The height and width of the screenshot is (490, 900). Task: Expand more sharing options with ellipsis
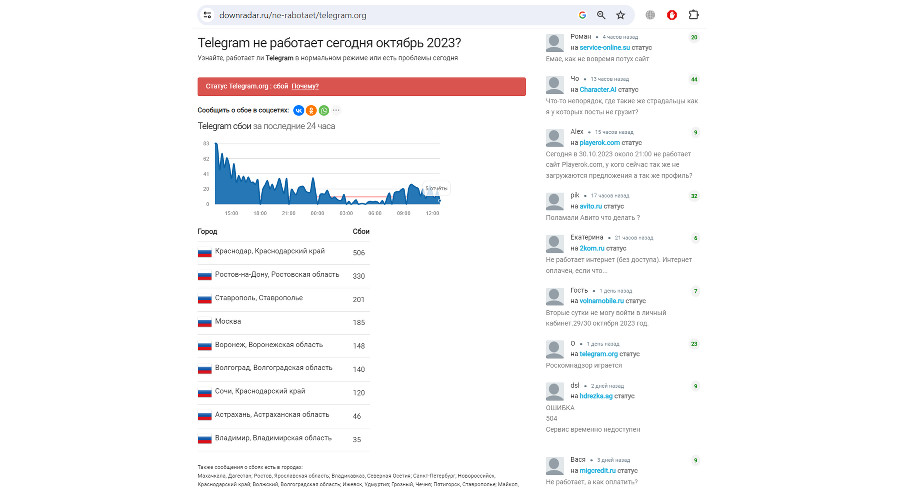coord(337,110)
